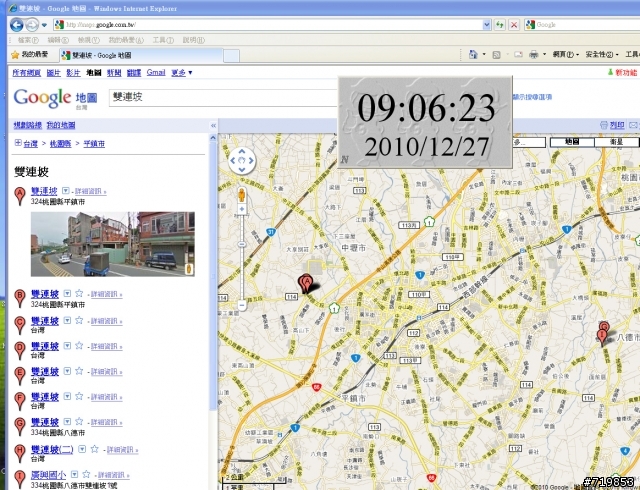Pan the map up with the up arrow
This screenshot has height=490, width=640.
coord(242,152)
